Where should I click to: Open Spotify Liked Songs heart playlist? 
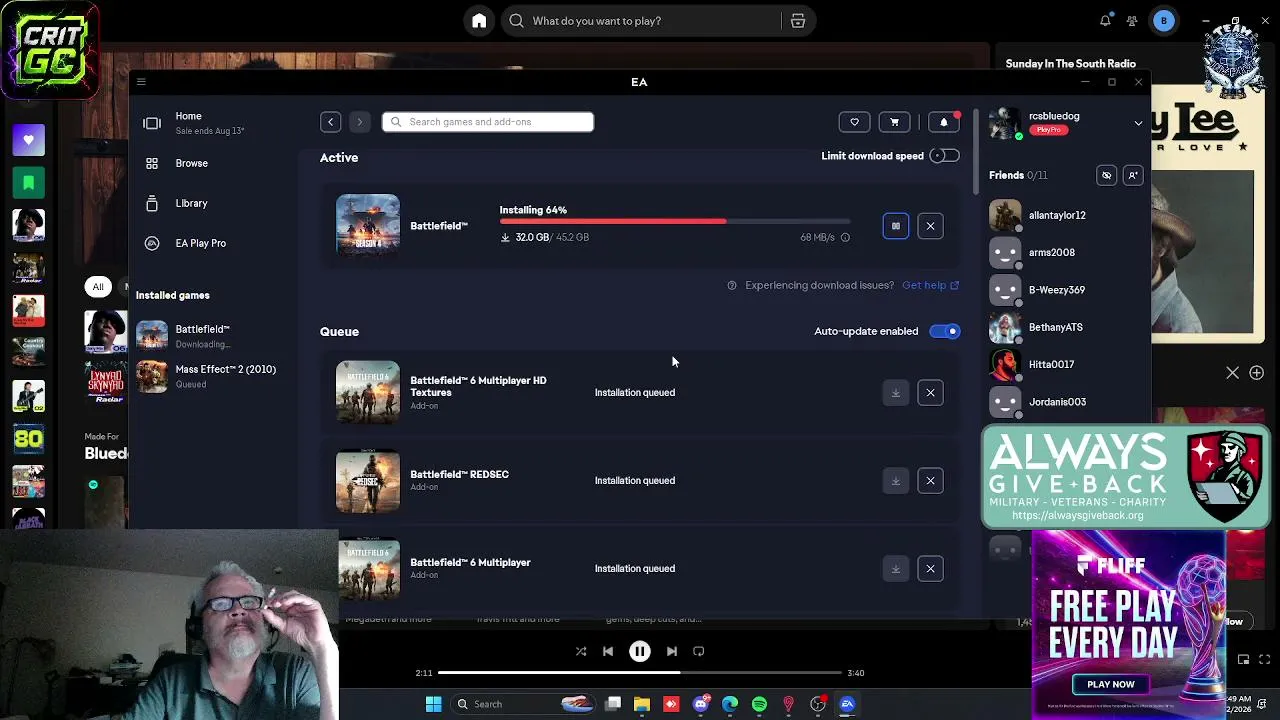pos(29,140)
